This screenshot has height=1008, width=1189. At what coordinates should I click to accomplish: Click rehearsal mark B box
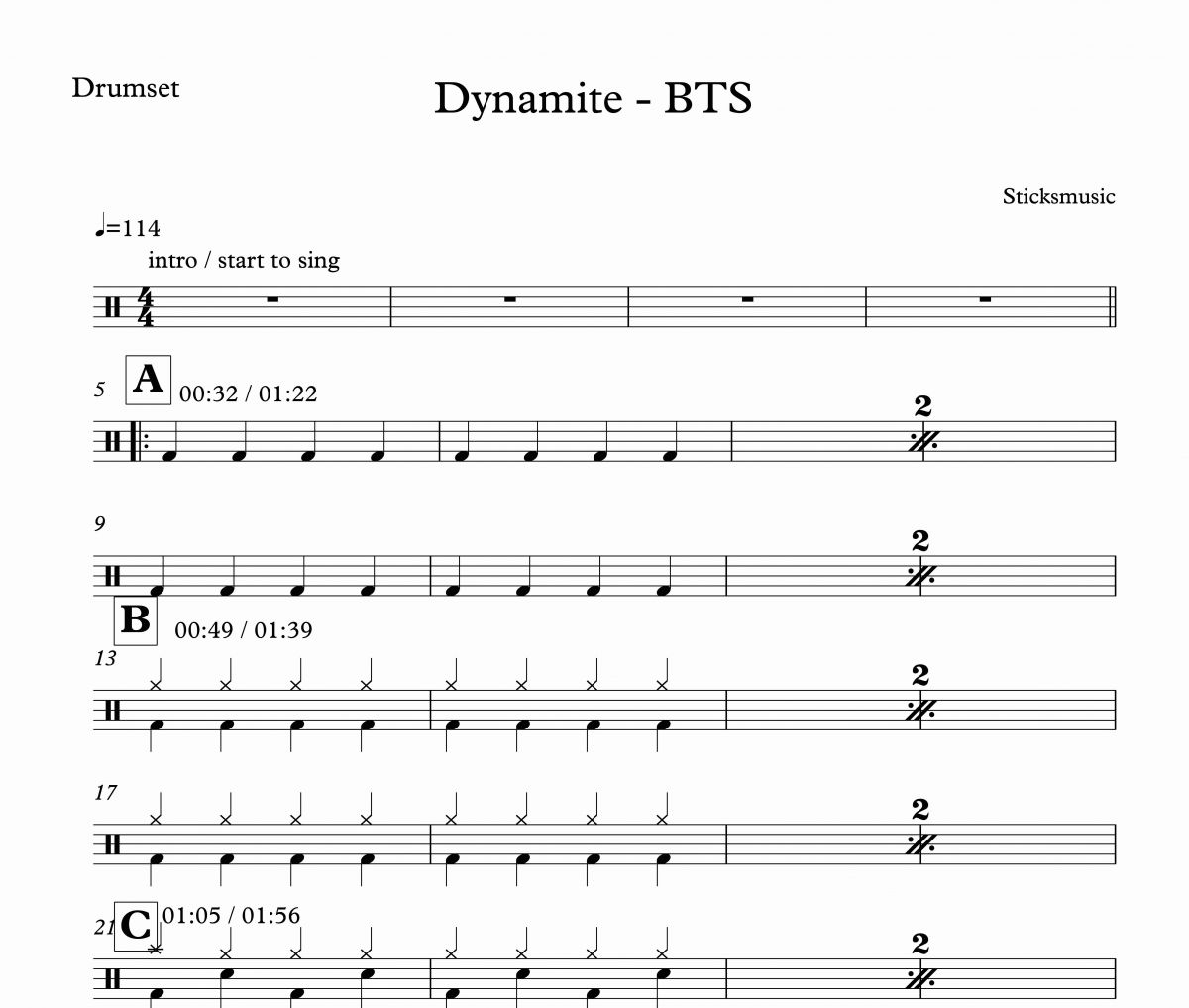click(x=136, y=619)
